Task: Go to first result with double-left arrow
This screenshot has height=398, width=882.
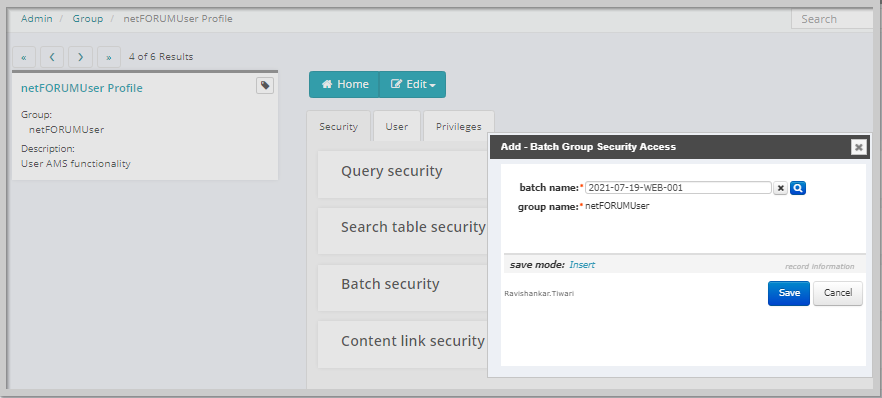Action: [x=24, y=57]
